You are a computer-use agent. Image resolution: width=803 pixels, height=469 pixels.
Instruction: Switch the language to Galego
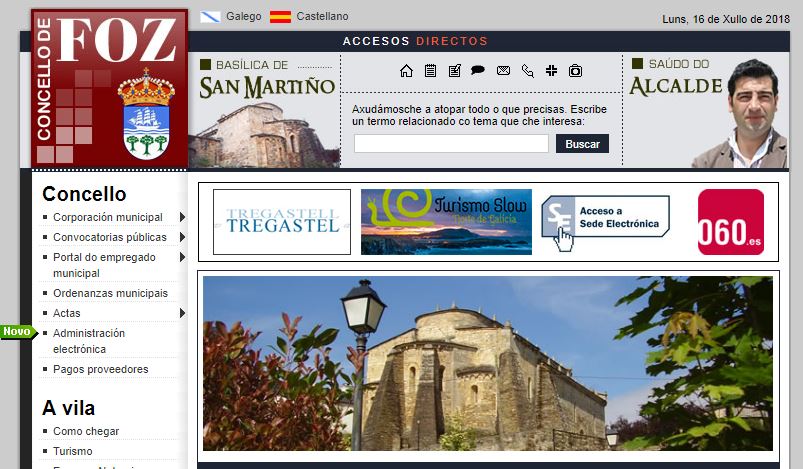tap(244, 16)
